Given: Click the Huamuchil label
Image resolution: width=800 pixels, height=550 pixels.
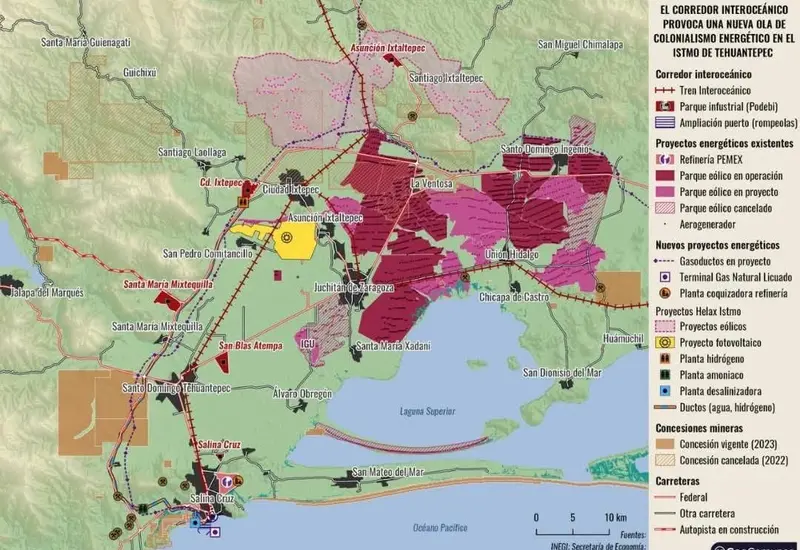Looking at the screenshot, I should (x=623, y=338).
